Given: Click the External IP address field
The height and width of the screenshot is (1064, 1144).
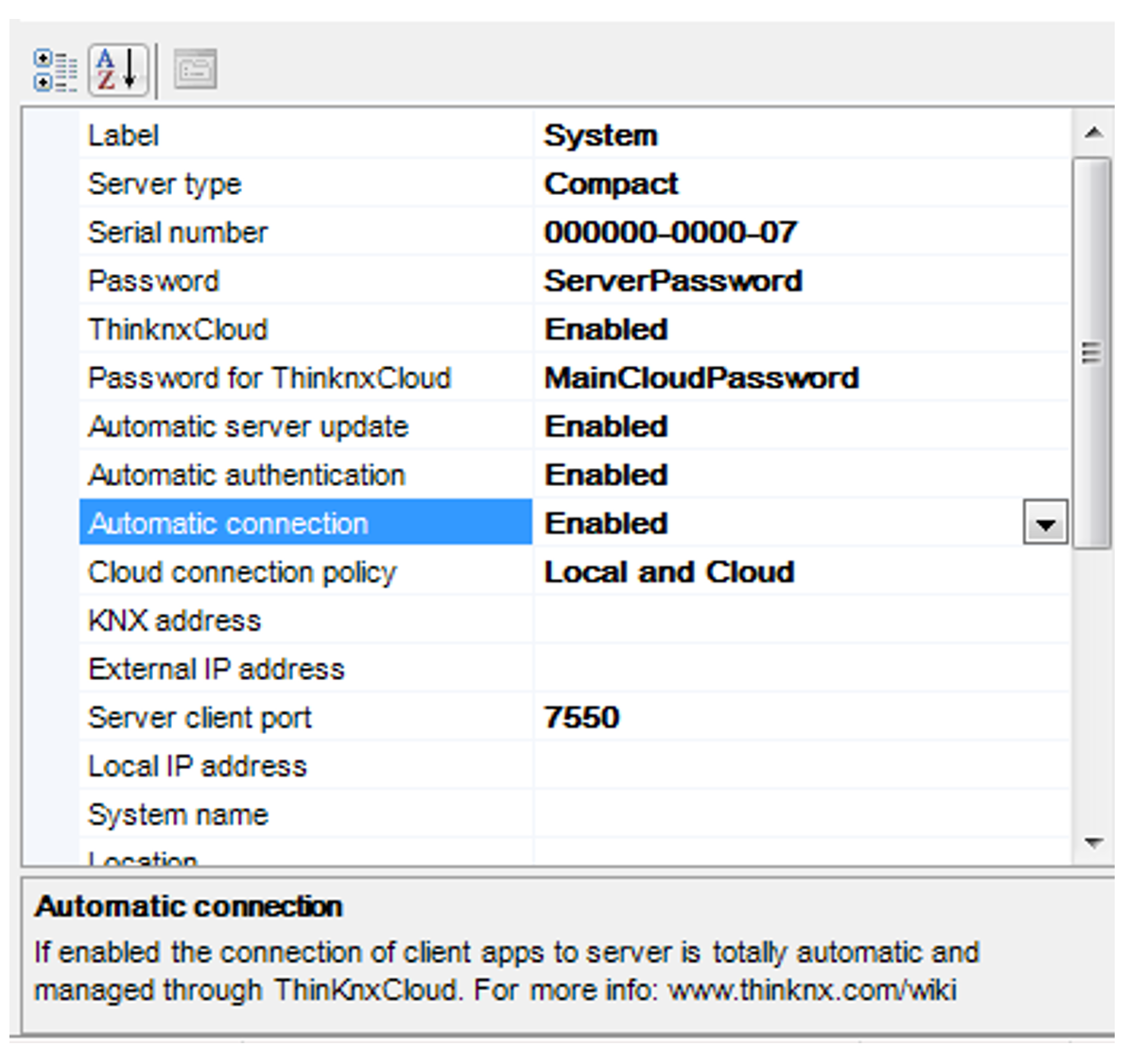Looking at the screenshot, I should point(799,669).
